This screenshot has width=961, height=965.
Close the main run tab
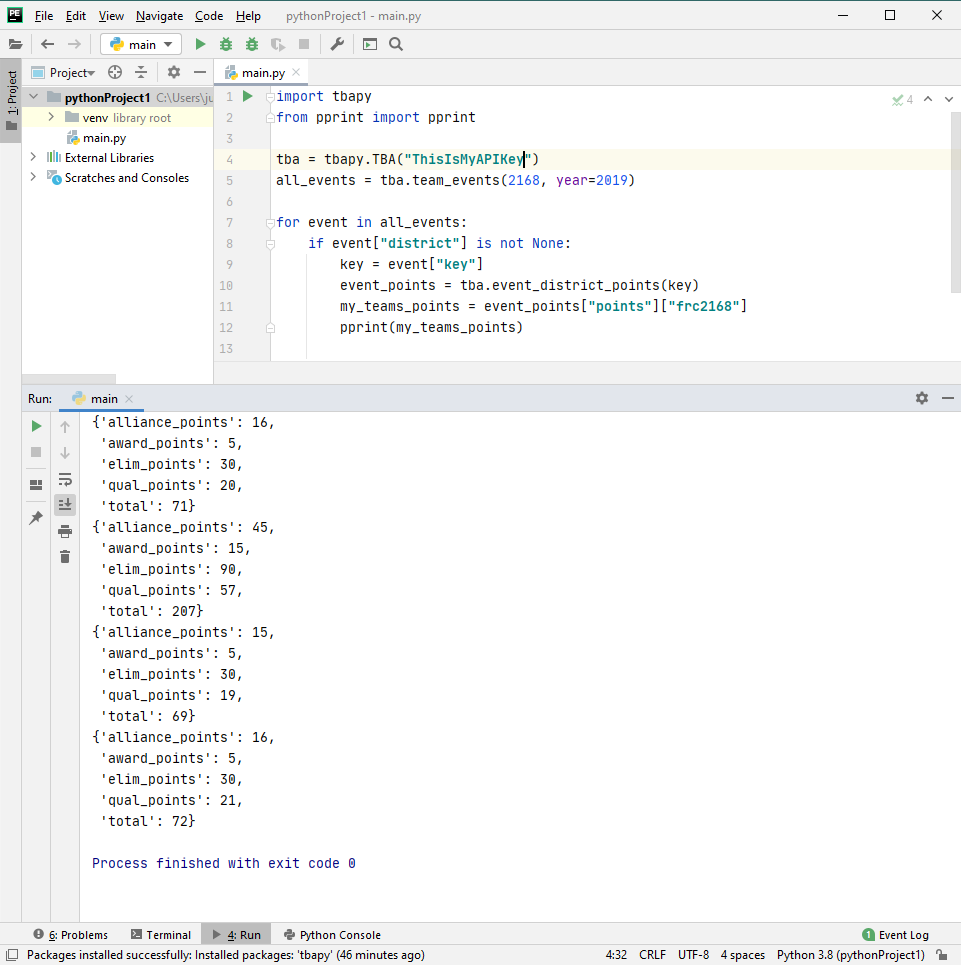tap(129, 399)
